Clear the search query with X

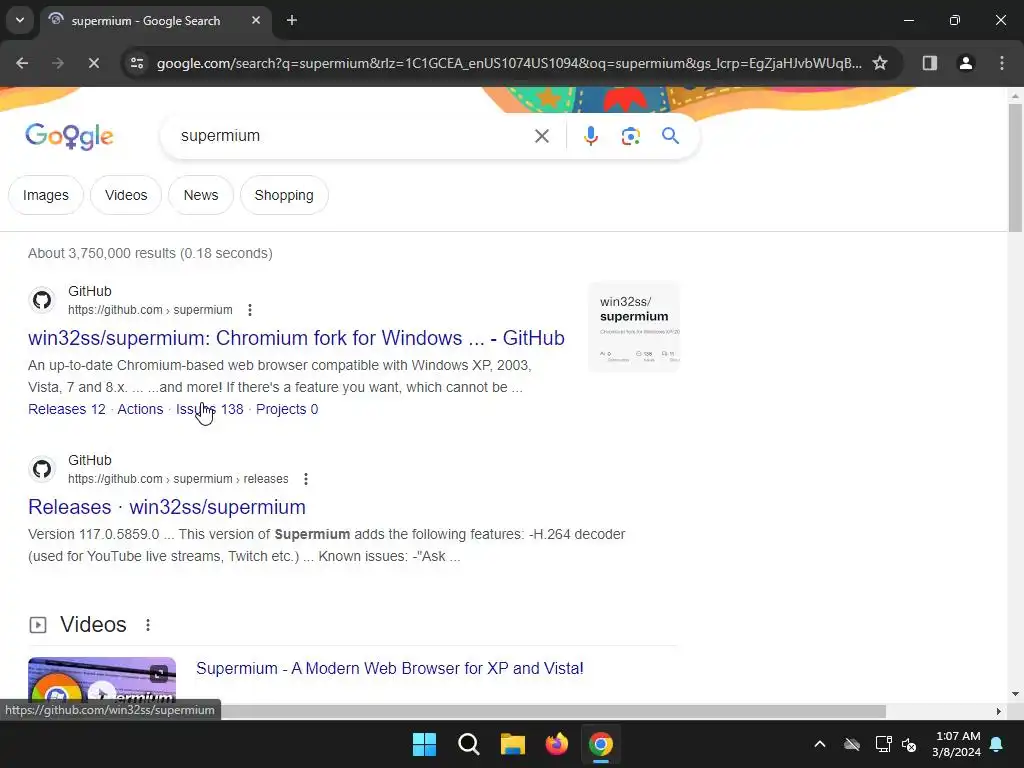pos(541,136)
